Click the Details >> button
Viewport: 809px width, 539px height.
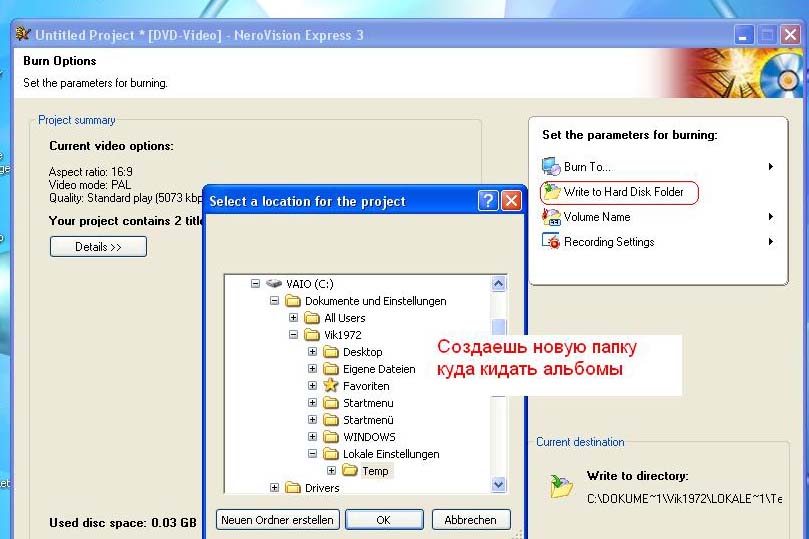click(x=99, y=247)
